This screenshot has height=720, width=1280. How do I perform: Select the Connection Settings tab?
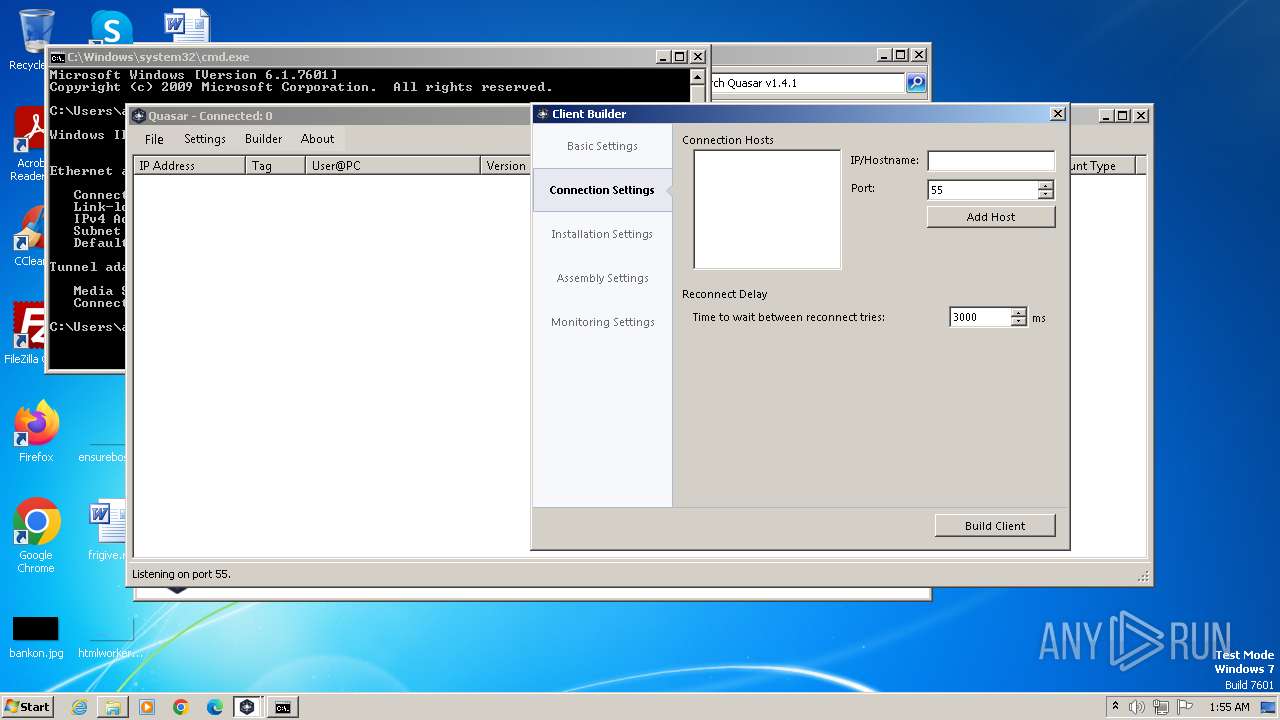coord(602,190)
